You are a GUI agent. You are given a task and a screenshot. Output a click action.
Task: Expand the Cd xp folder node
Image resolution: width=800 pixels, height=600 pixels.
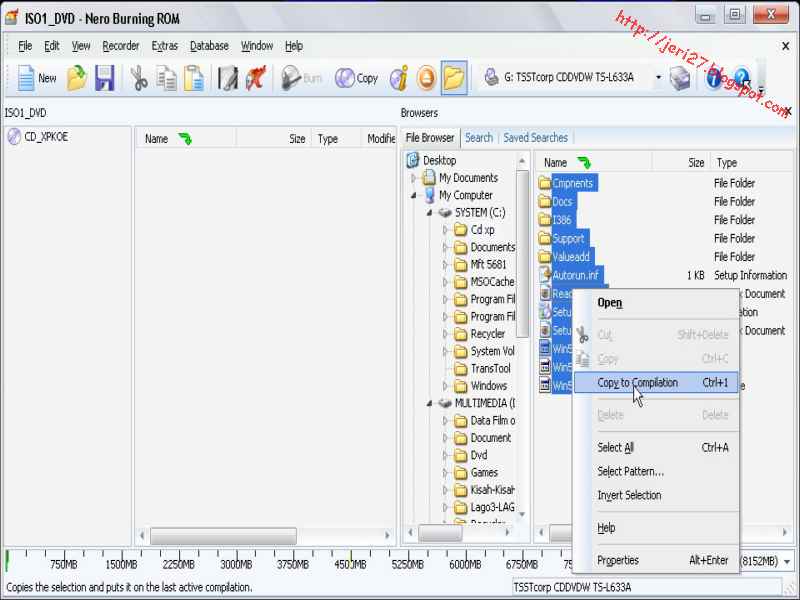[445, 230]
